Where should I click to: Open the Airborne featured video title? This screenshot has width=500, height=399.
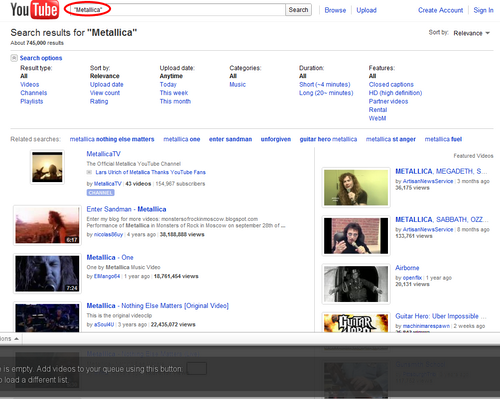[x=407, y=268]
